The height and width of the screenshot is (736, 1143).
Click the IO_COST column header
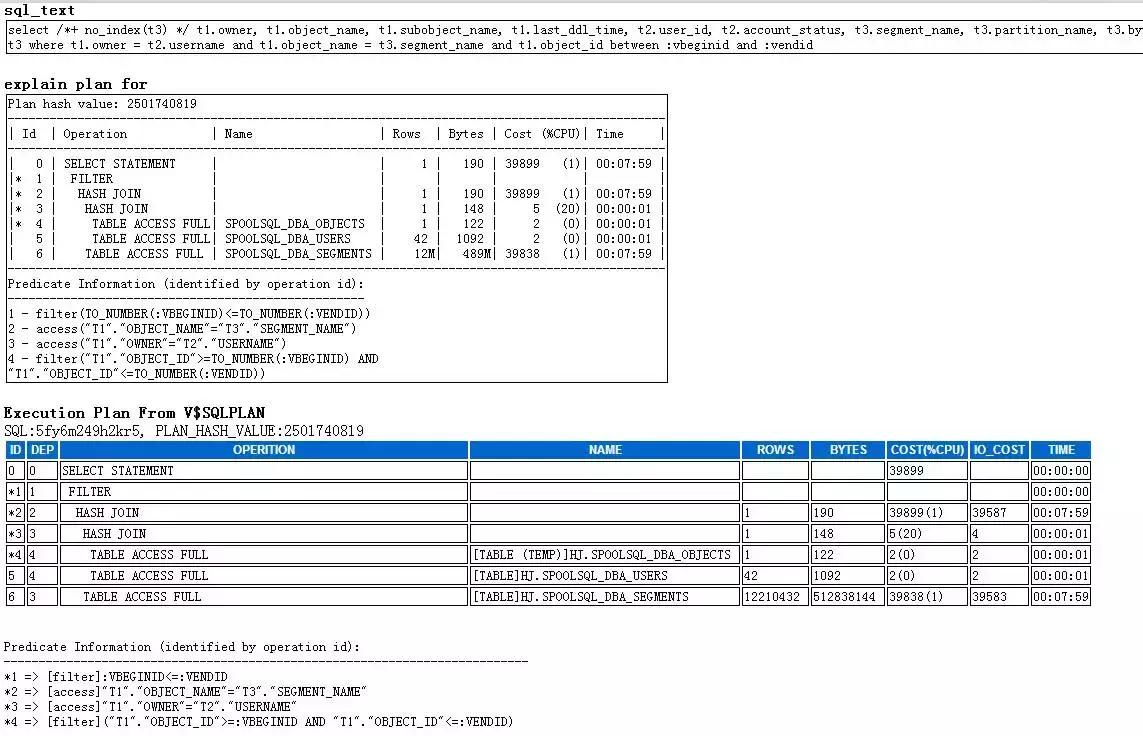coord(998,450)
